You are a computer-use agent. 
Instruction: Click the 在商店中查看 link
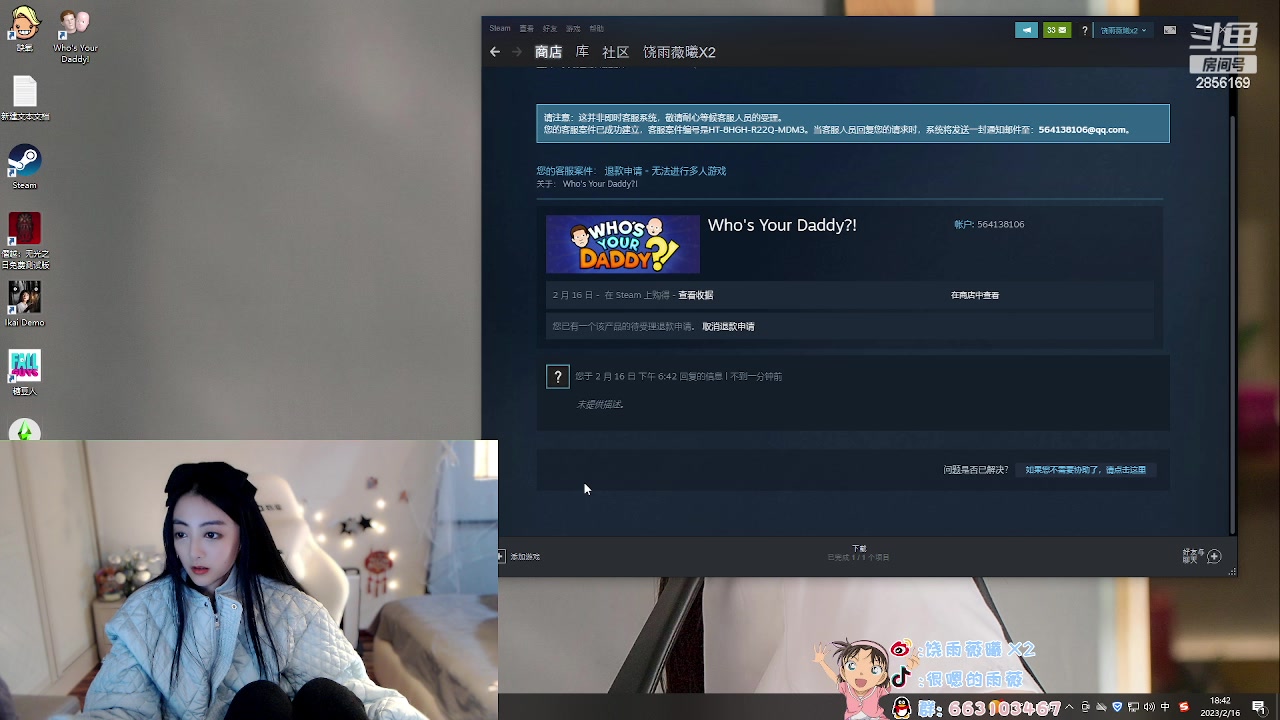pyautogui.click(x=975, y=295)
